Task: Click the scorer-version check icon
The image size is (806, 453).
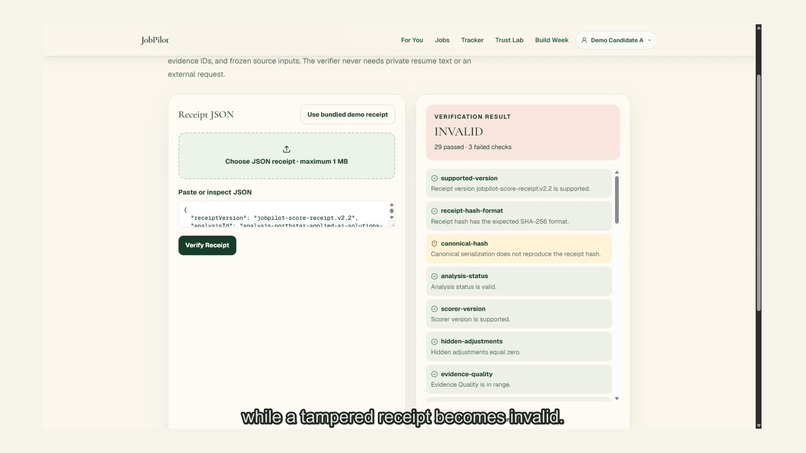Action: [x=434, y=309]
